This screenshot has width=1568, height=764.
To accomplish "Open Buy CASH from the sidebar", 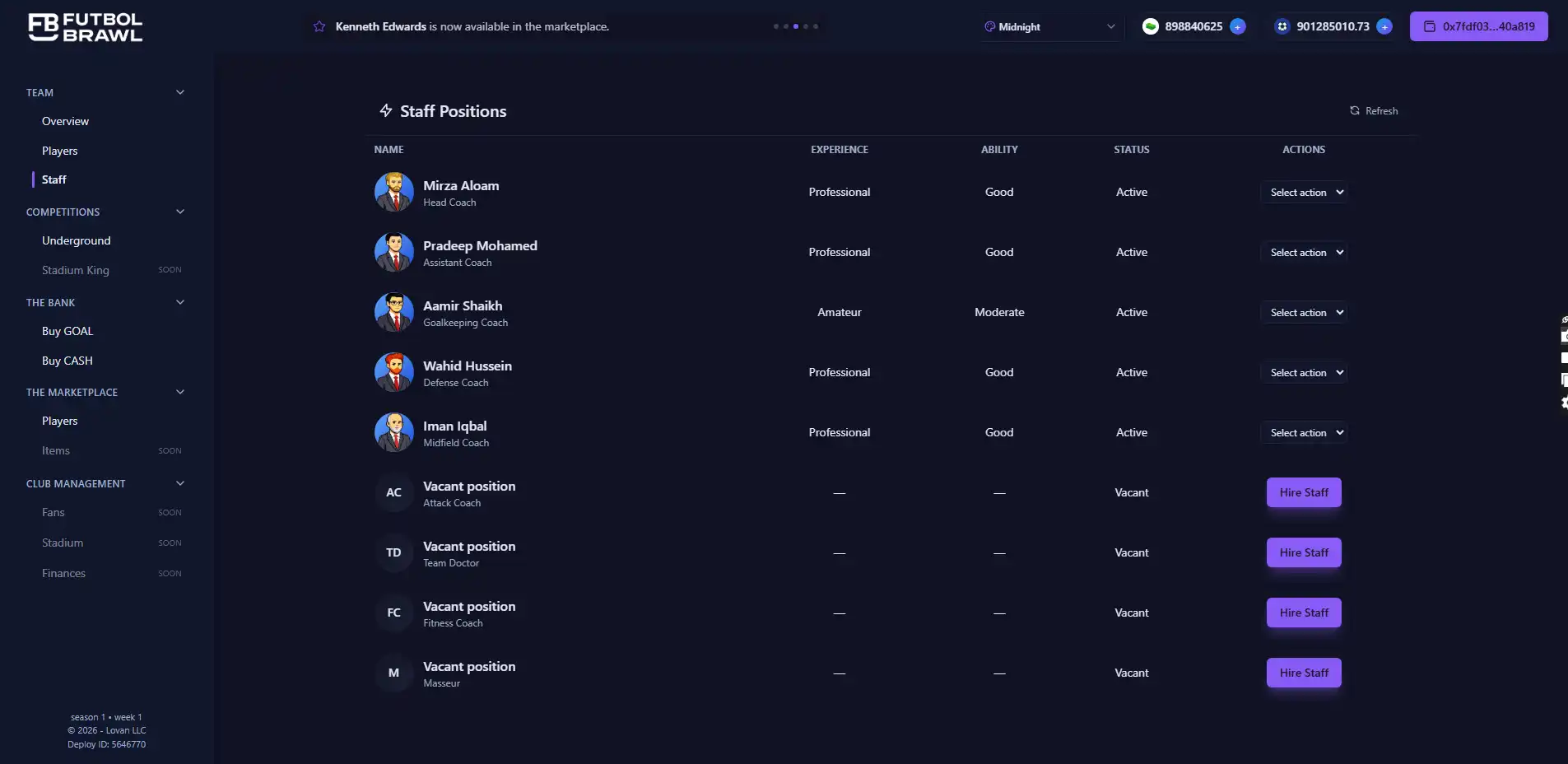I will 67,360.
